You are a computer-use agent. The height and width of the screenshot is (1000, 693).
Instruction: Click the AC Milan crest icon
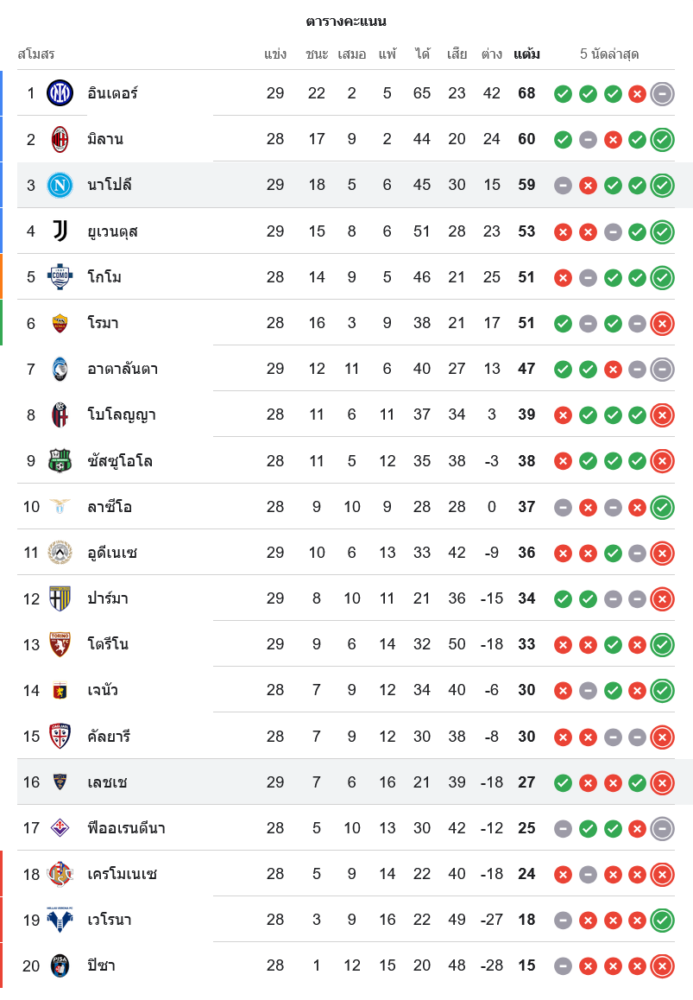(60, 139)
